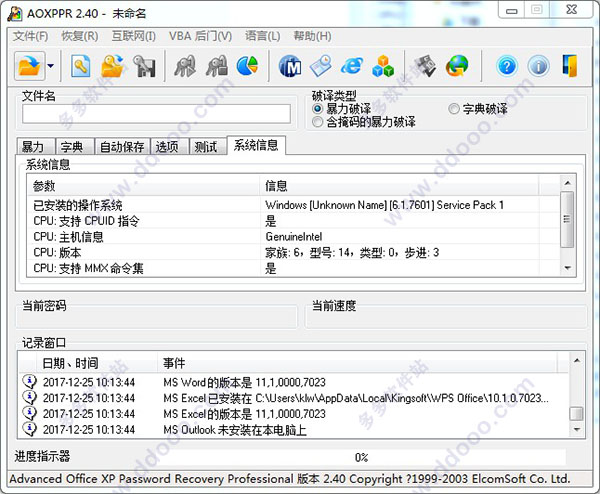Expand the Open File dropdown arrow
Screen dimensions: 600x494
pos(51,66)
